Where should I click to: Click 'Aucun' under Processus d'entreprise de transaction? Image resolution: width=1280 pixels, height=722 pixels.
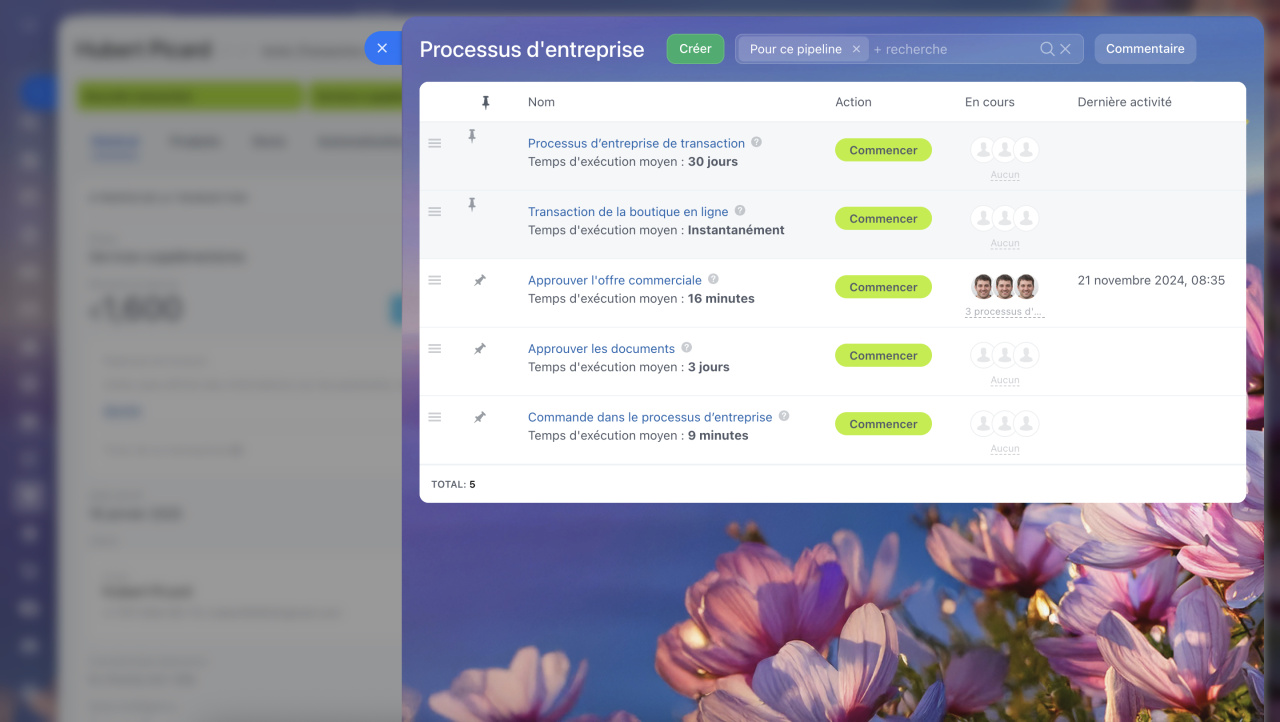point(1005,175)
